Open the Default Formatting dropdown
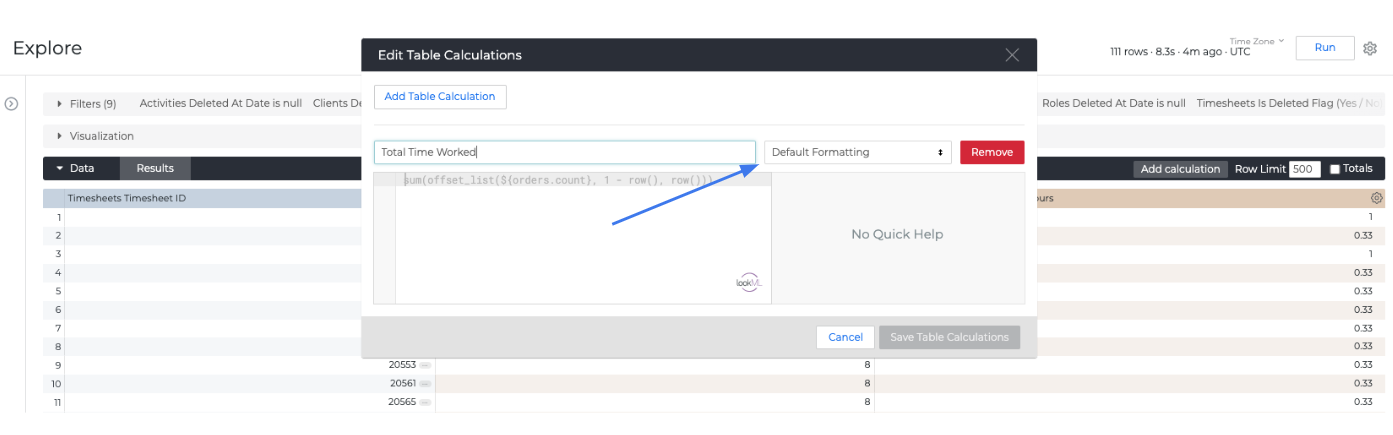The height and width of the screenshot is (435, 1393). pyautogui.click(x=858, y=152)
